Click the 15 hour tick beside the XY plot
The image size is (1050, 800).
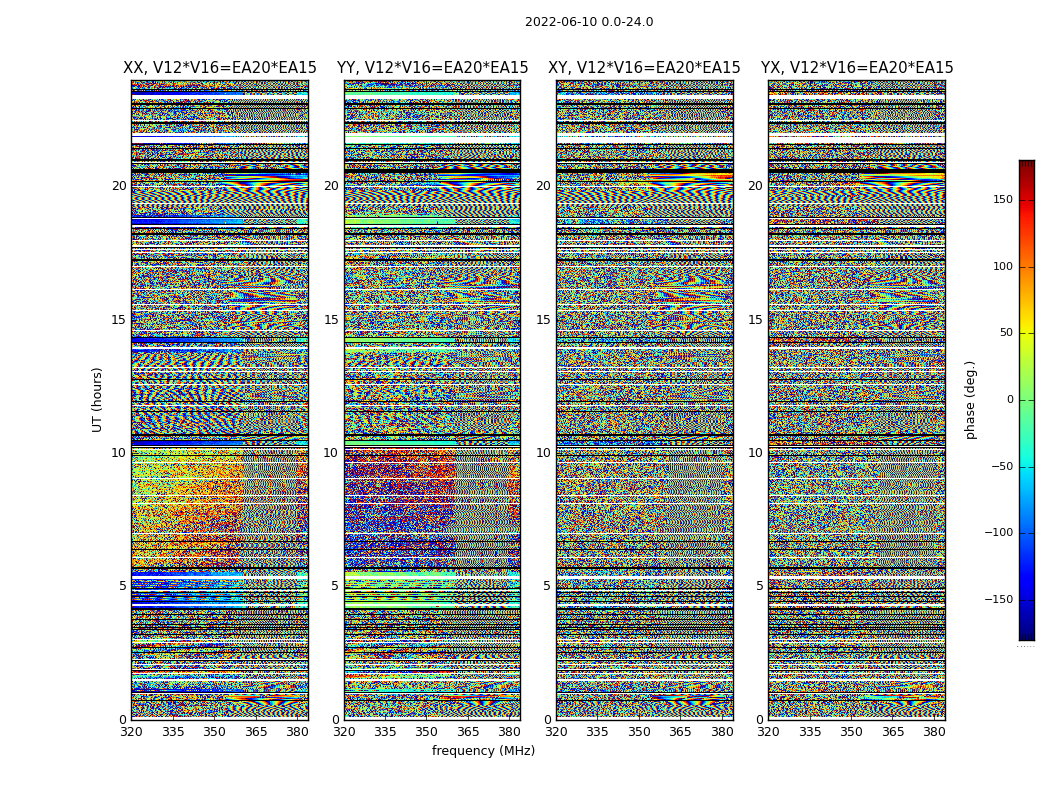pos(544,319)
